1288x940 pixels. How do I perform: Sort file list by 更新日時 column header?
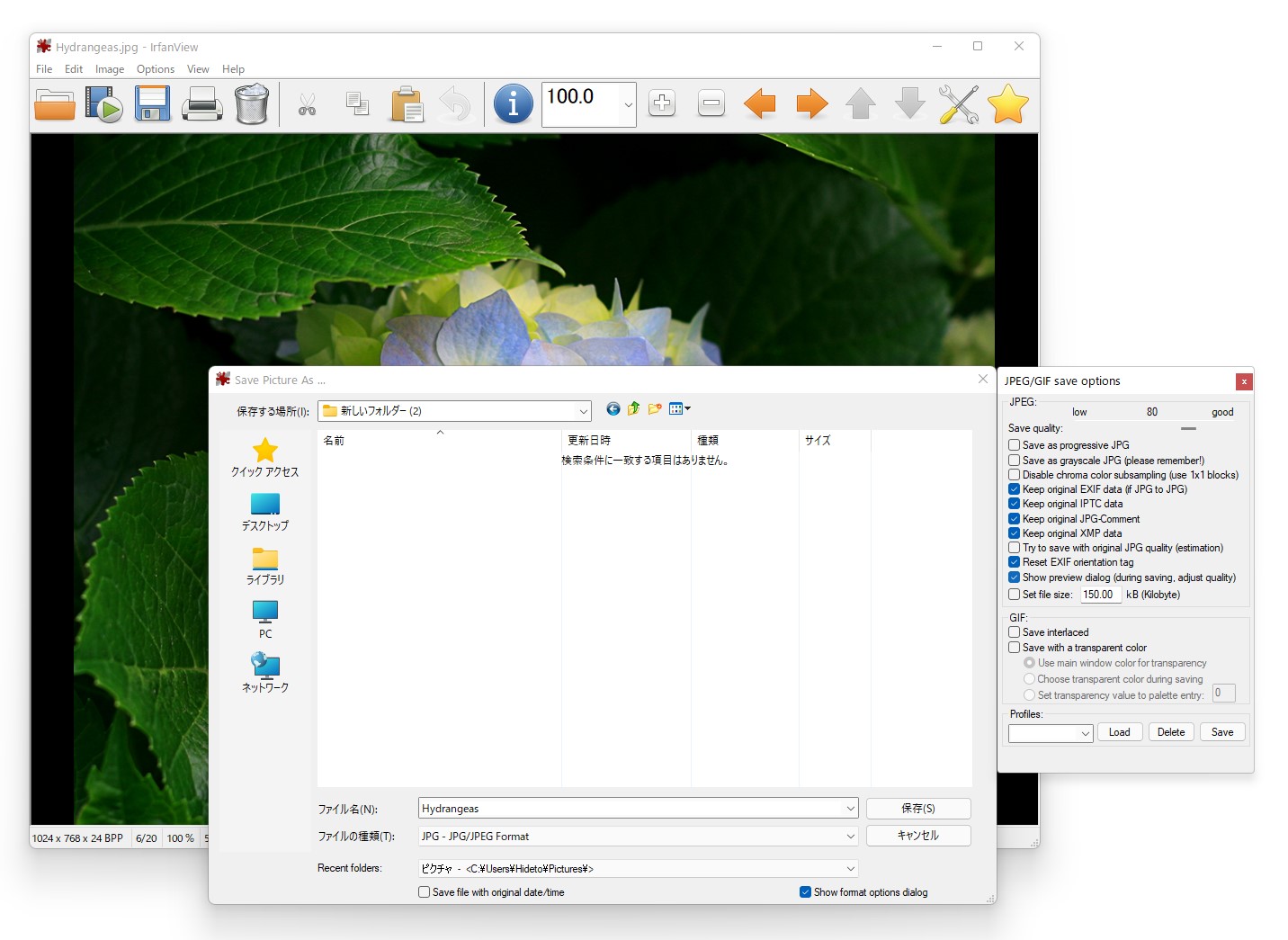pos(626,440)
